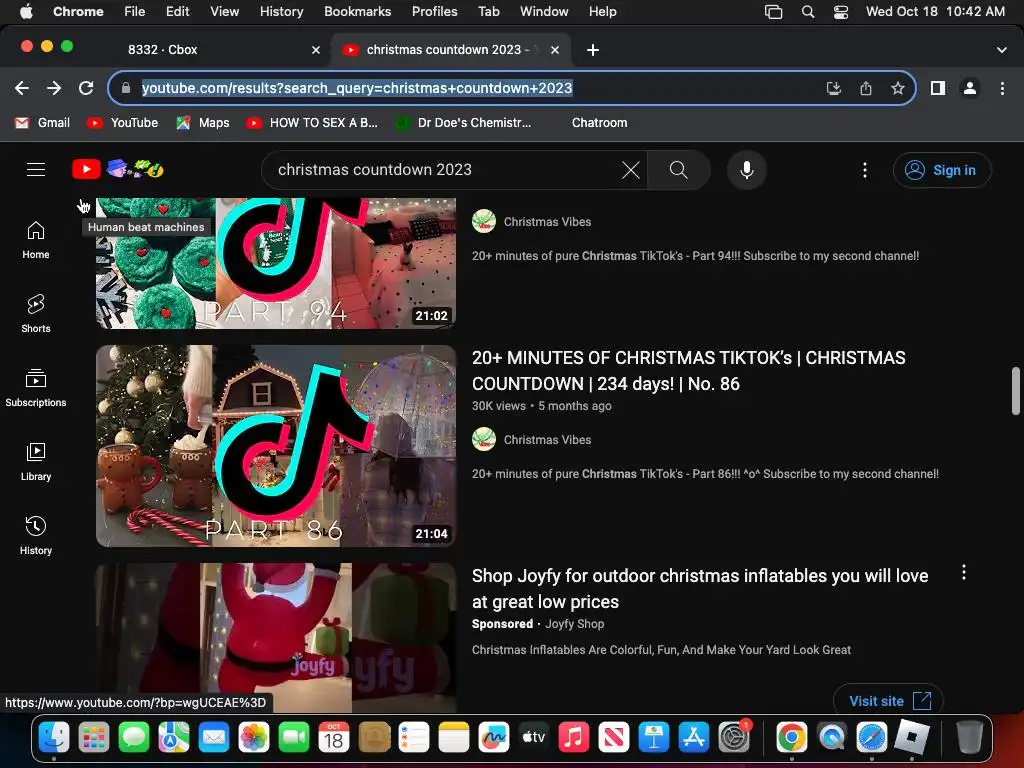Image resolution: width=1024 pixels, height=768 pixels.
Task: Click the magnifier search button
Action: [679, 170]
